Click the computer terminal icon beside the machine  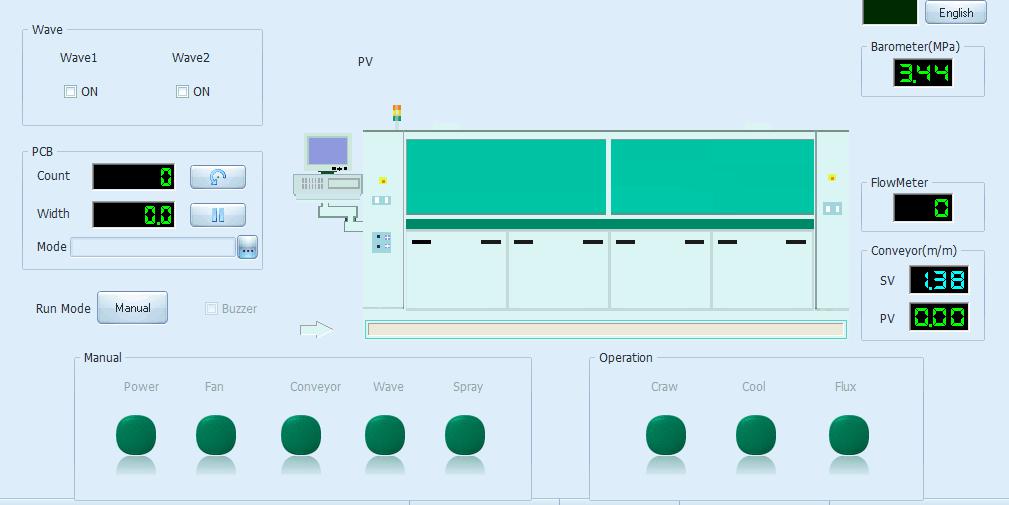[329, 166]
